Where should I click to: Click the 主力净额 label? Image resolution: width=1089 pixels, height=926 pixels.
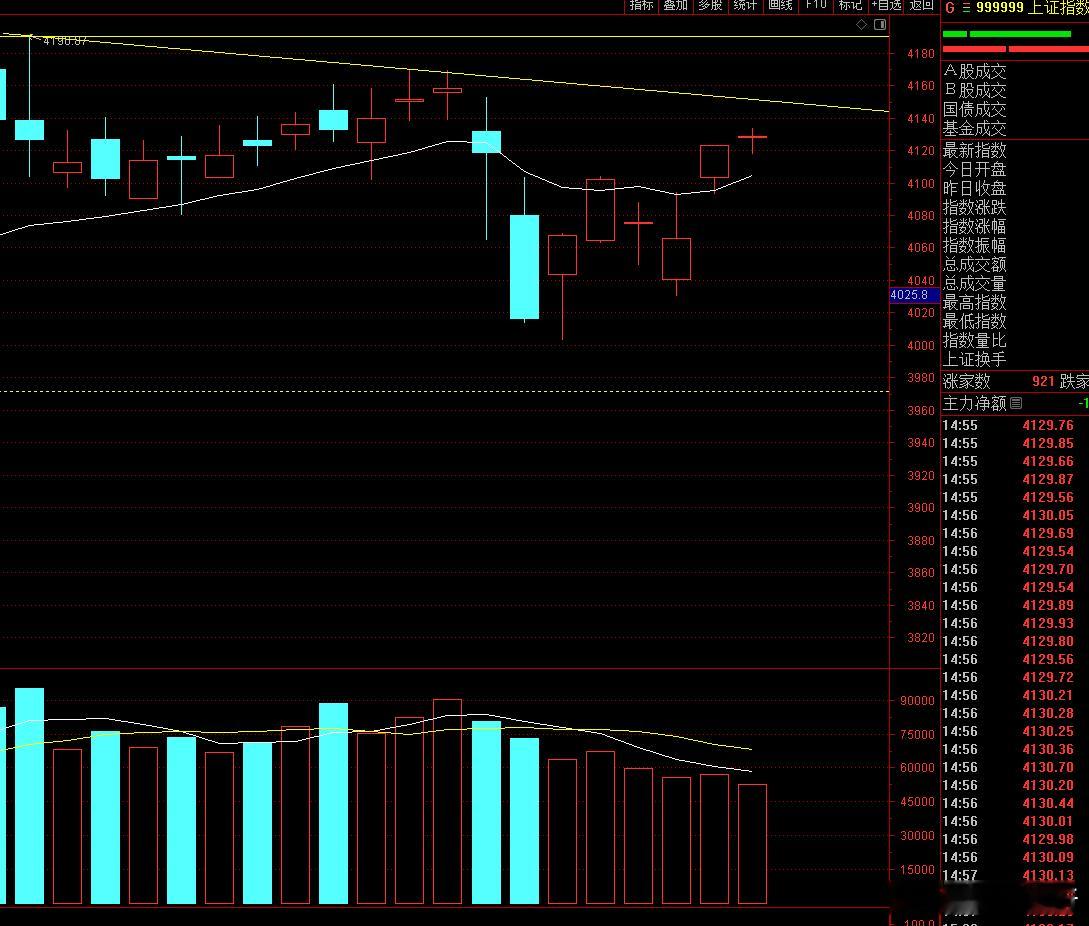tap(974, 404)
